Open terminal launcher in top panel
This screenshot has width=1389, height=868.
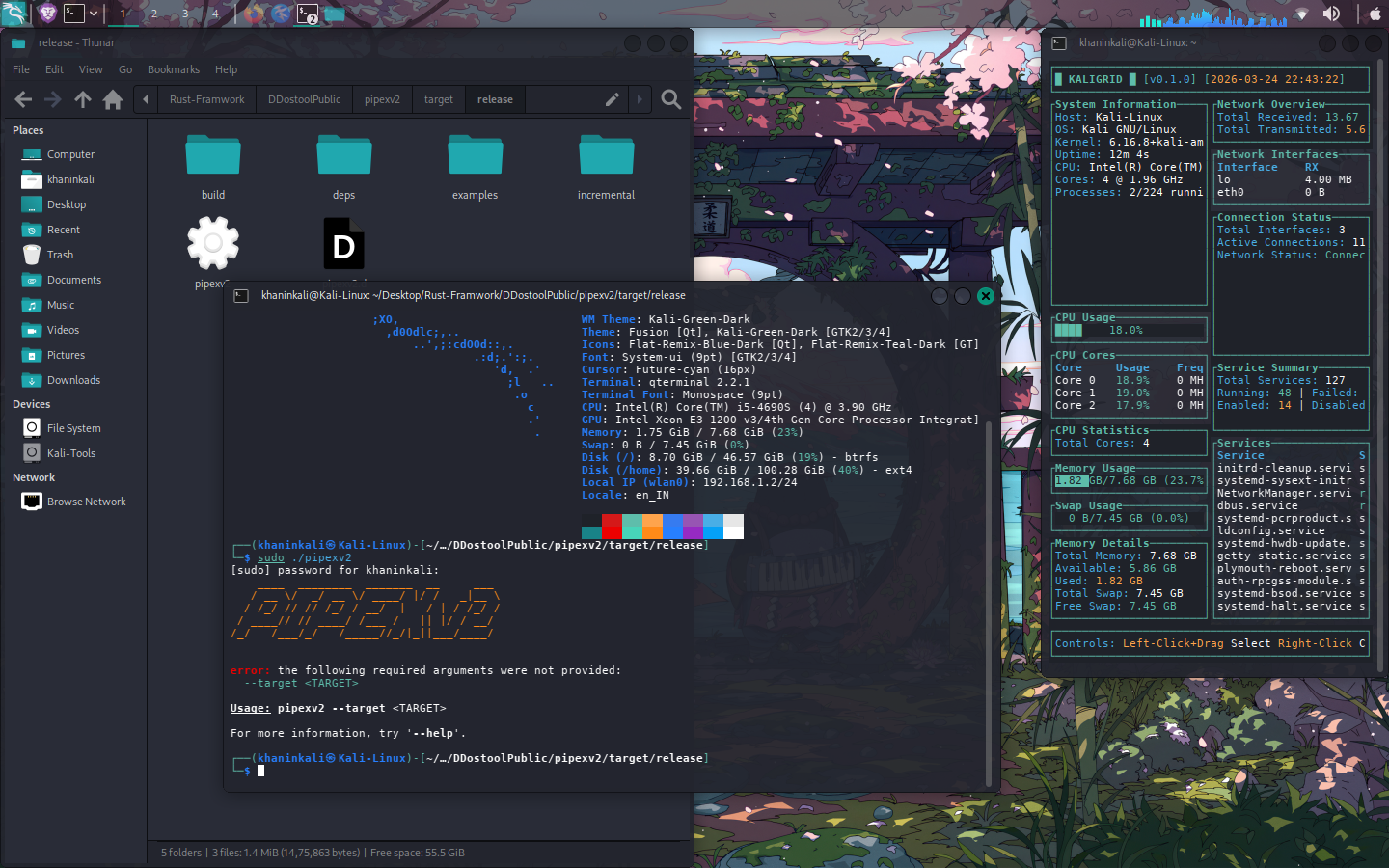(x=74, y=14)
